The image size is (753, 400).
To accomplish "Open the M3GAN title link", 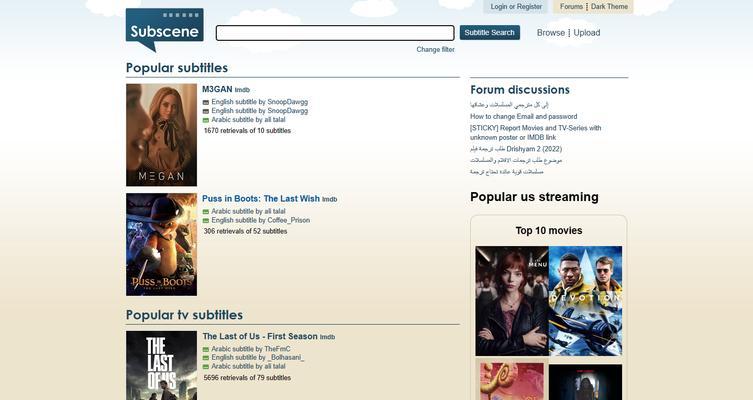I will [217, 89].
